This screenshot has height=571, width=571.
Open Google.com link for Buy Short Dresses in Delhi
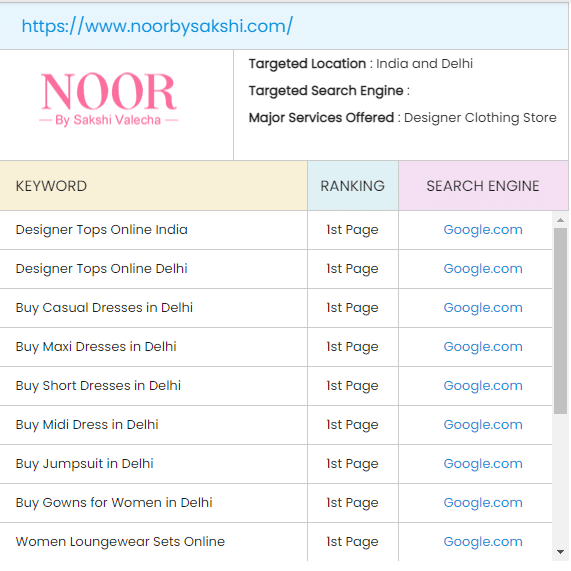pyautogui.click(x=483, y=385)
